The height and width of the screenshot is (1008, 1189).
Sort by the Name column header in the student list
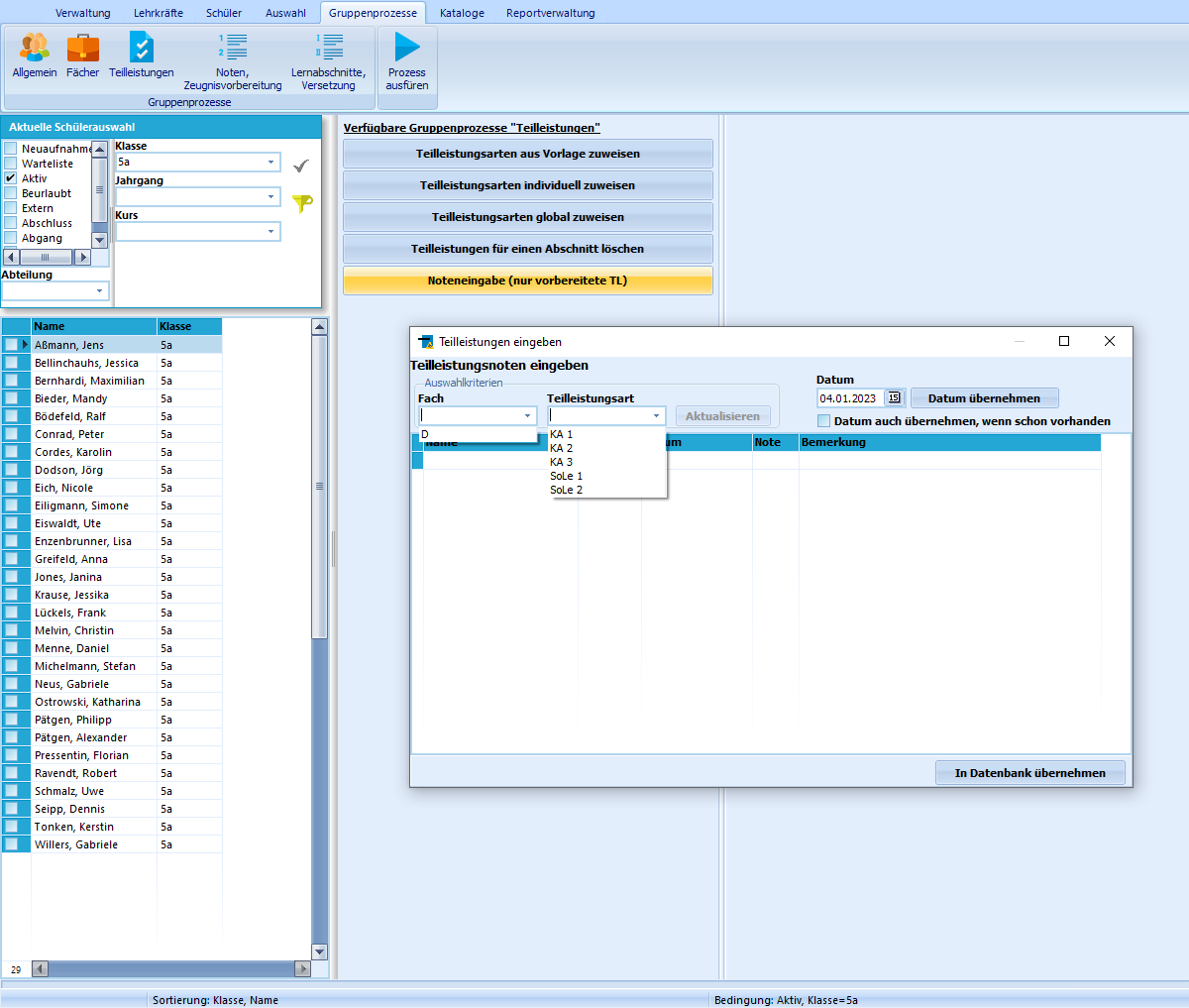click(94, 326)
